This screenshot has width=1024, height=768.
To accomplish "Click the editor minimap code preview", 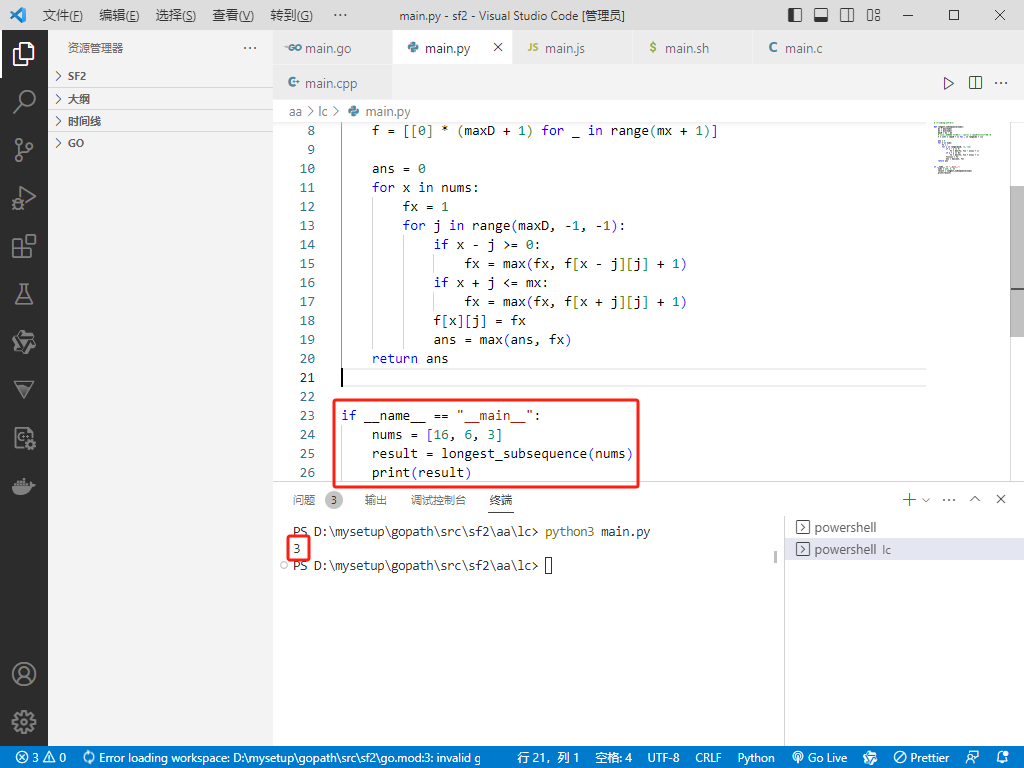I will pyautogui.click(x=962, y=148).
